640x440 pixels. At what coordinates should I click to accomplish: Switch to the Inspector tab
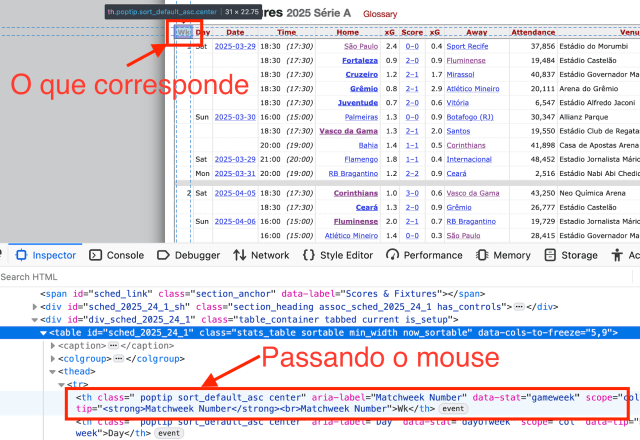click(45, 255)
